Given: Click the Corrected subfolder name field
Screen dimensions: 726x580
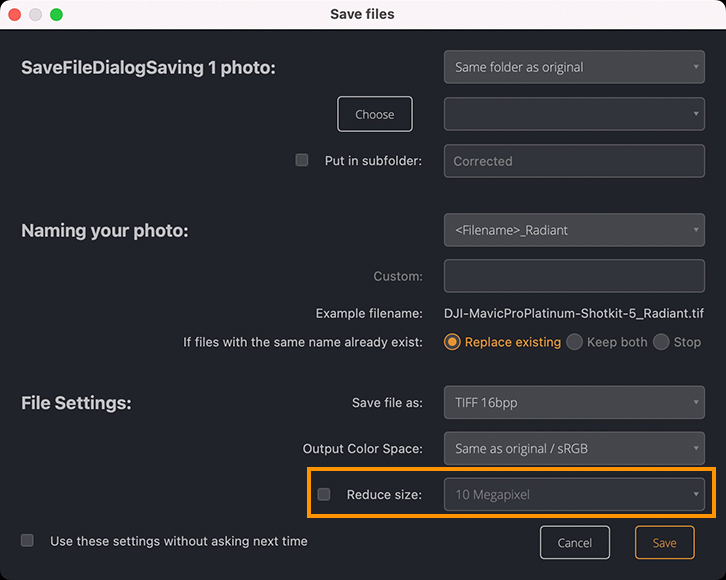Looking at the screenshot, I should tap(574, 161).
